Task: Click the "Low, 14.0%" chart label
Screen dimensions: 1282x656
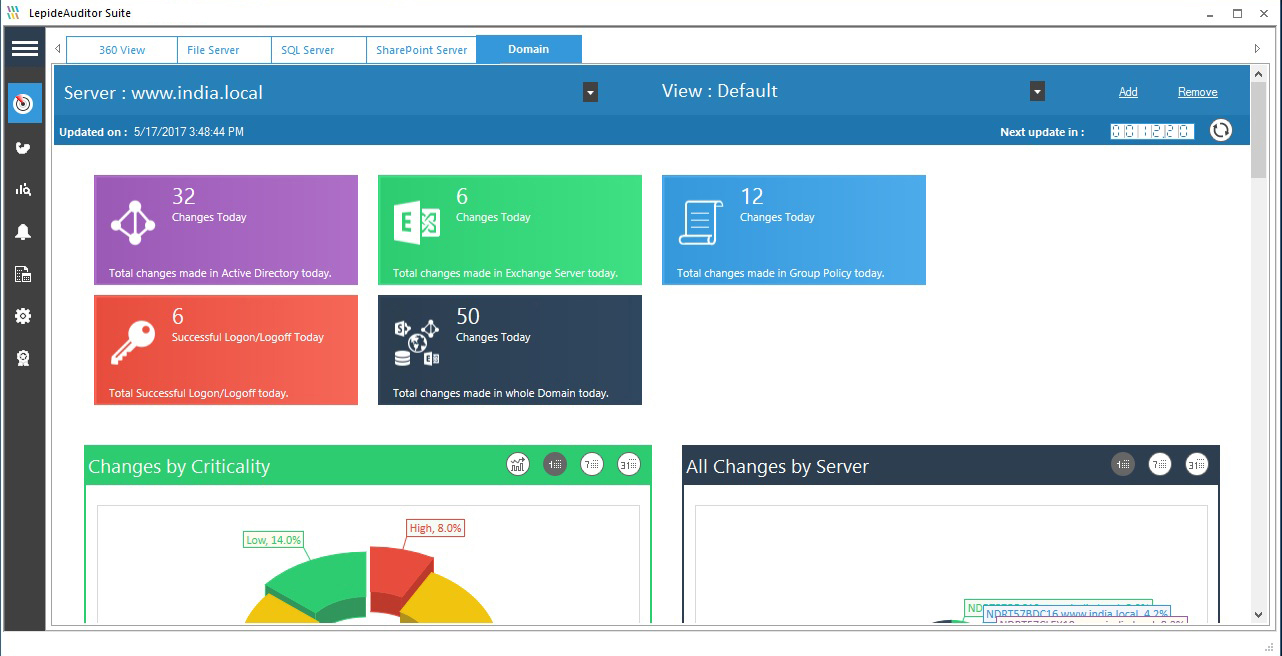Action: point(274,540)
